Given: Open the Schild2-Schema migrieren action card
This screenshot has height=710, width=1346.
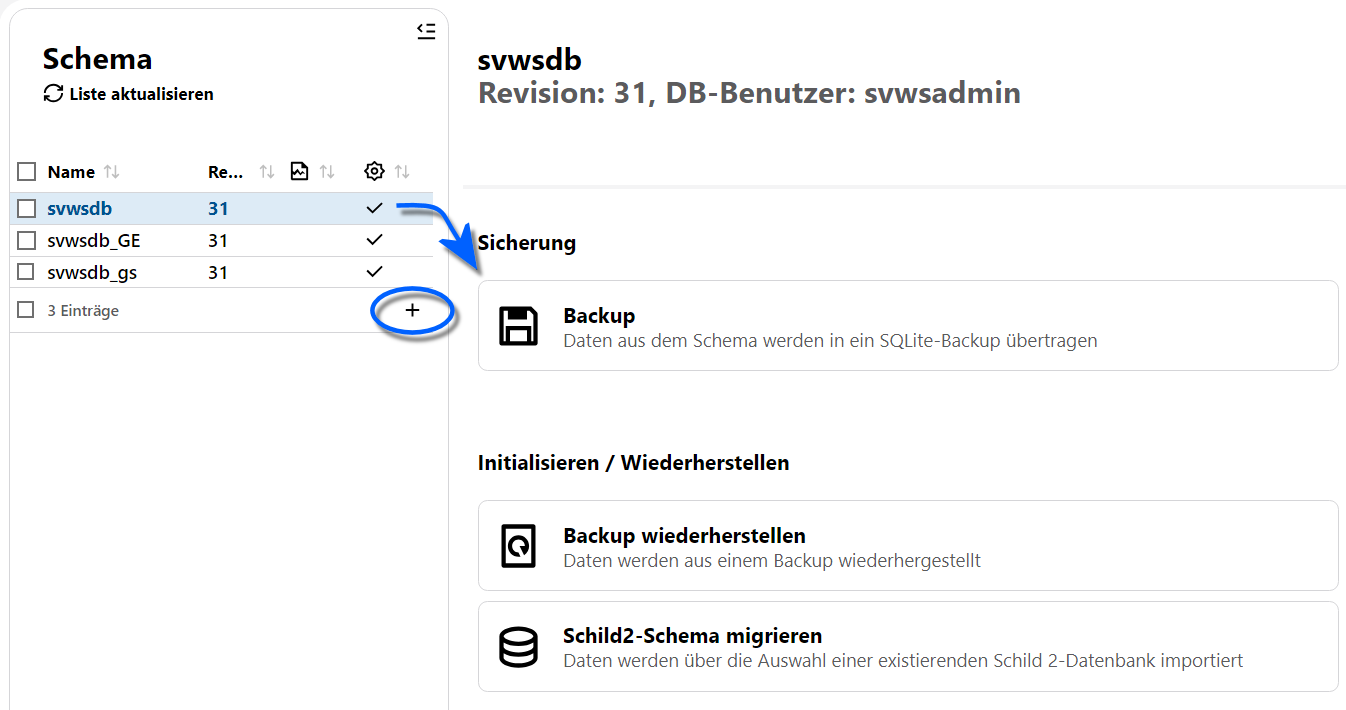Looking at the screenshot, I should point(908,646).
